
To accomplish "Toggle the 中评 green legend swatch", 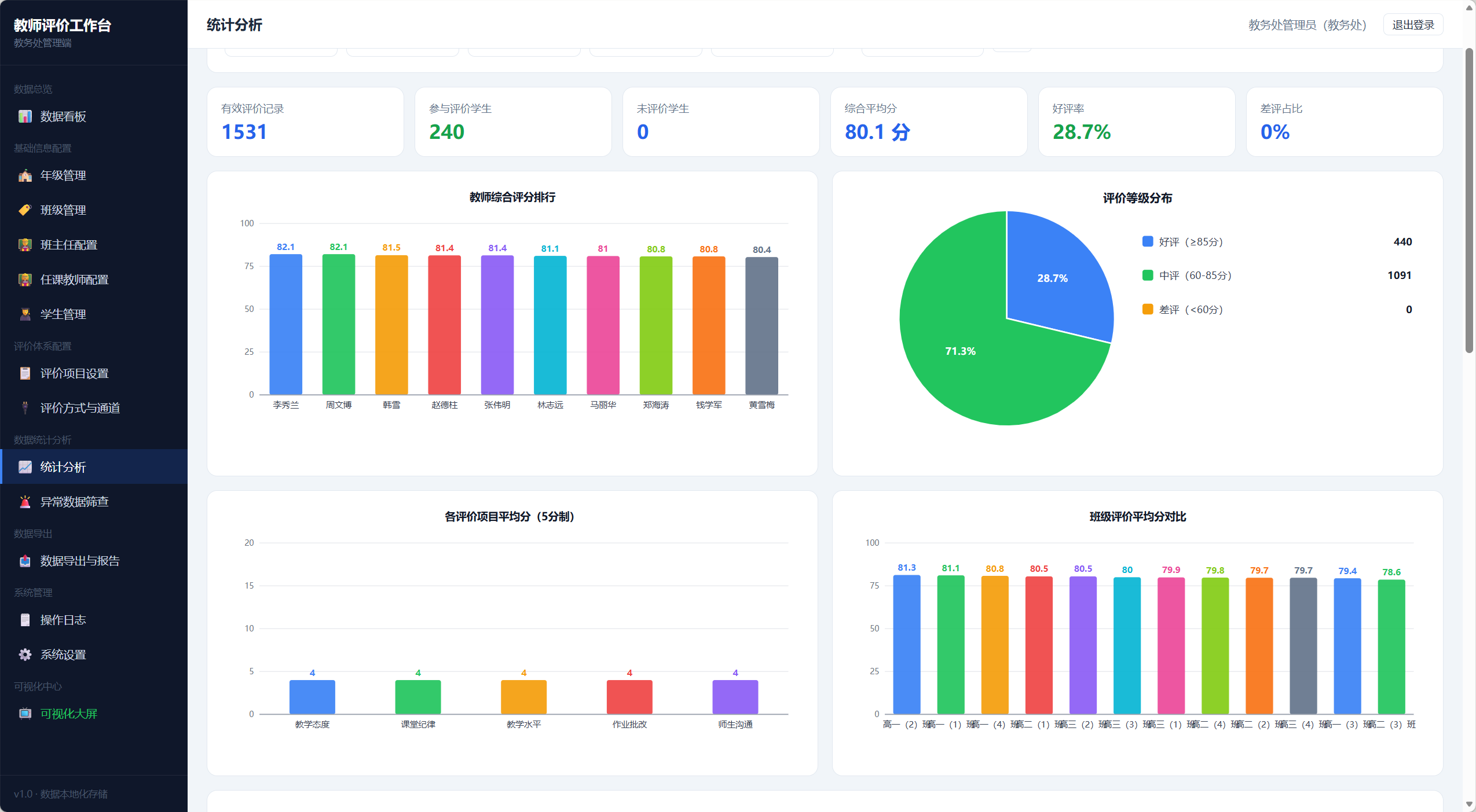I will (1147, 275).
